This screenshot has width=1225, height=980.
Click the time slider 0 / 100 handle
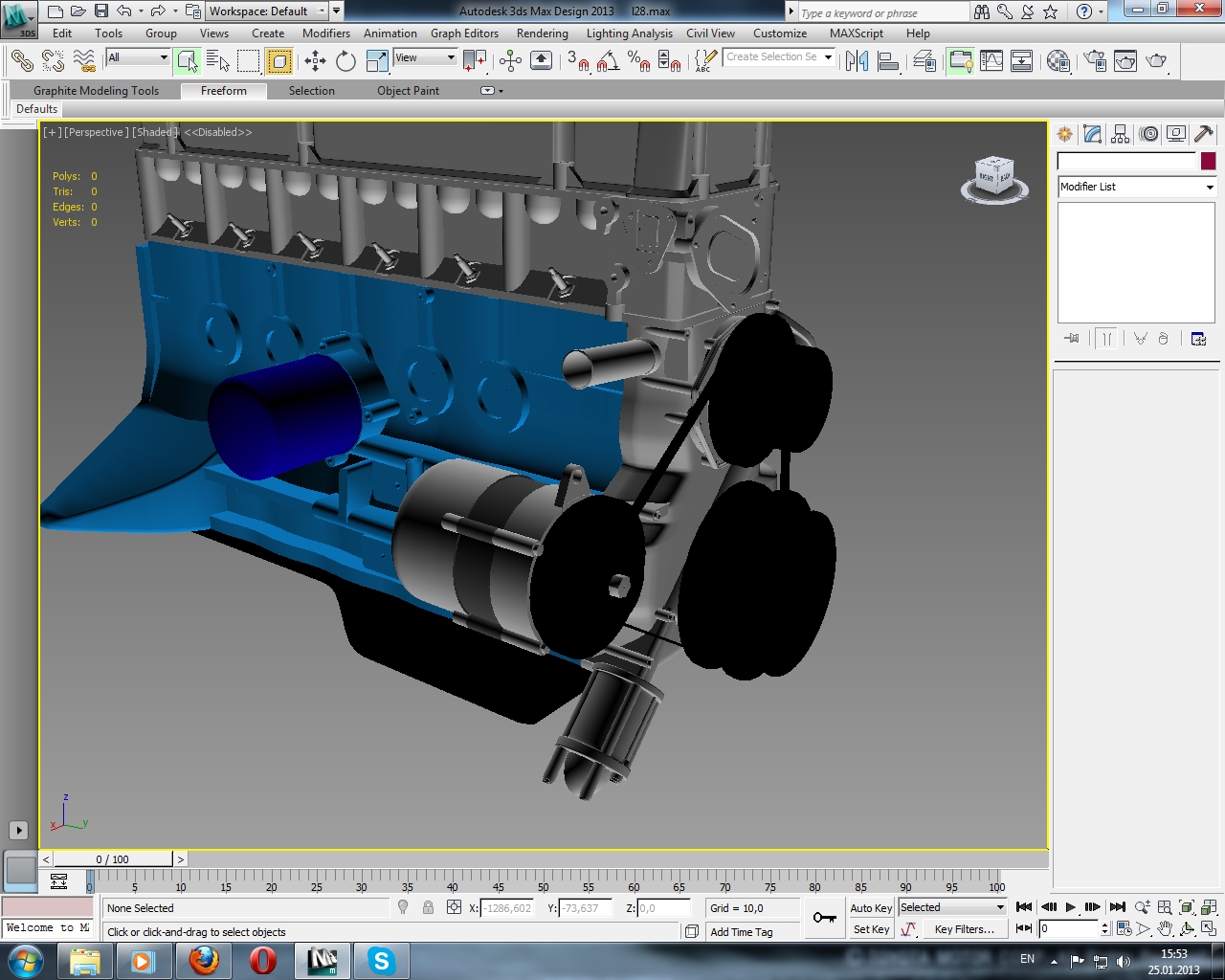click(x=112, y=859)
